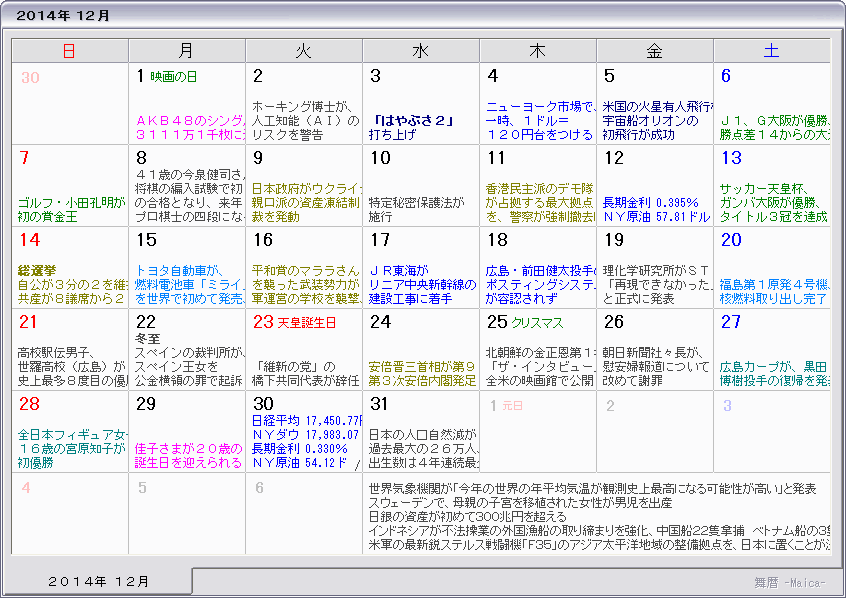Select the 月 Monday column header

coord(187,51)
